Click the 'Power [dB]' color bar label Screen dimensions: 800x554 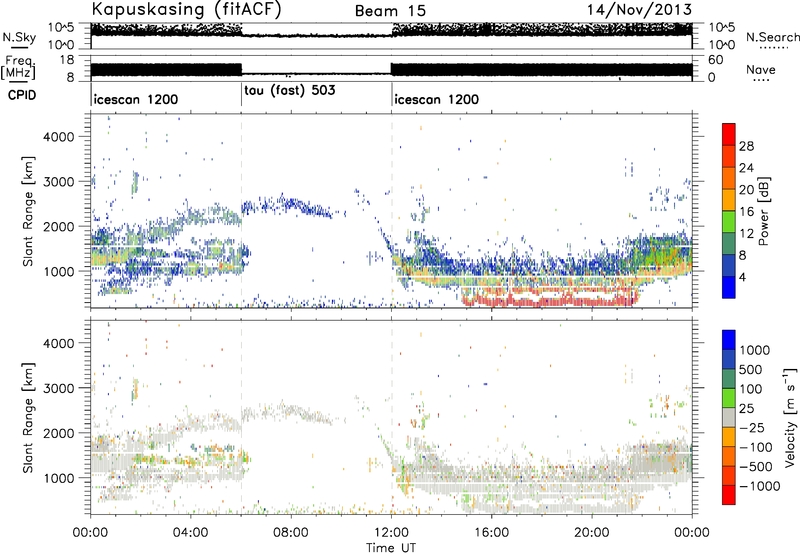pos(763,211)
